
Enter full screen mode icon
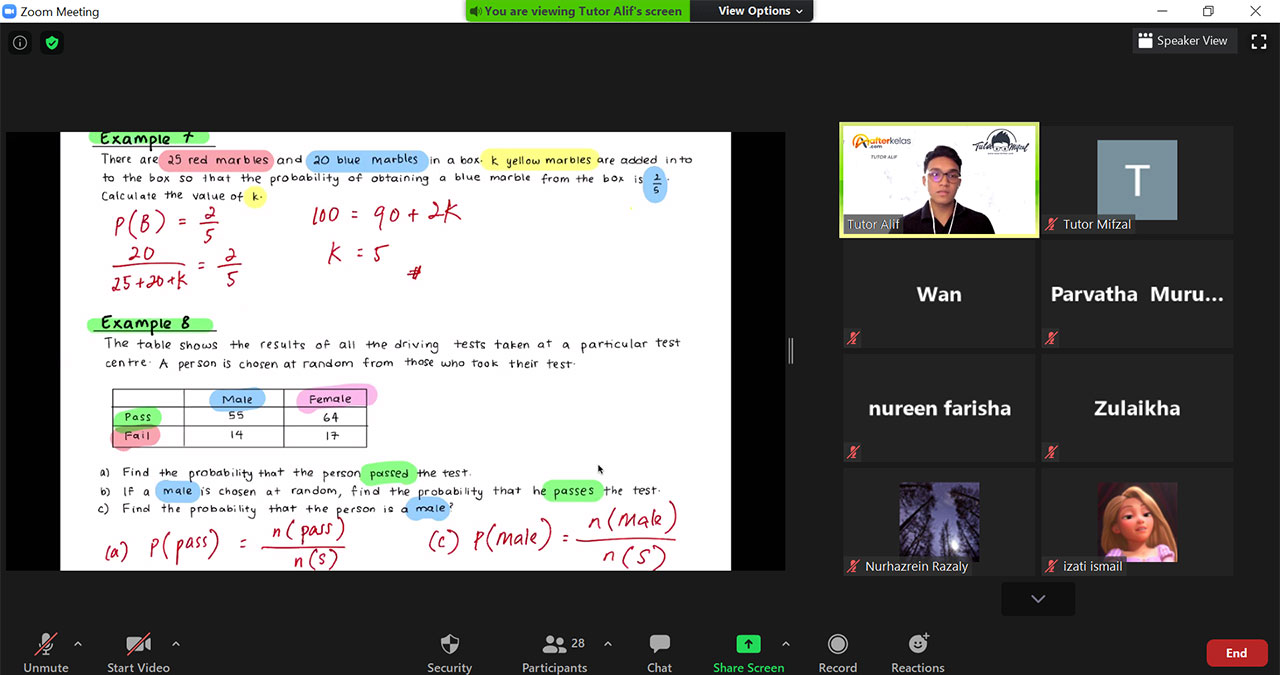click(x=1259, y=41)
